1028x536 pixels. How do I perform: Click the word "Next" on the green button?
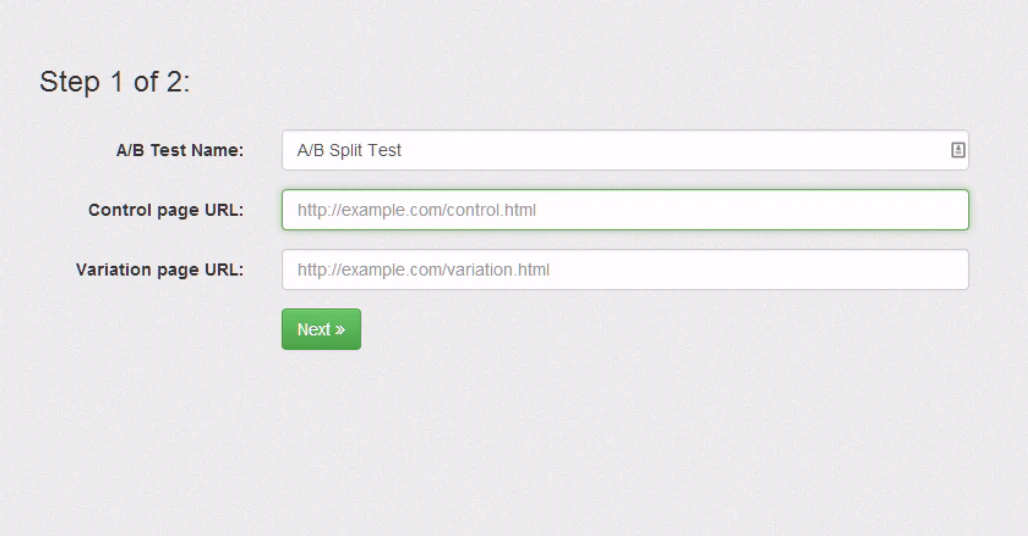313,330
